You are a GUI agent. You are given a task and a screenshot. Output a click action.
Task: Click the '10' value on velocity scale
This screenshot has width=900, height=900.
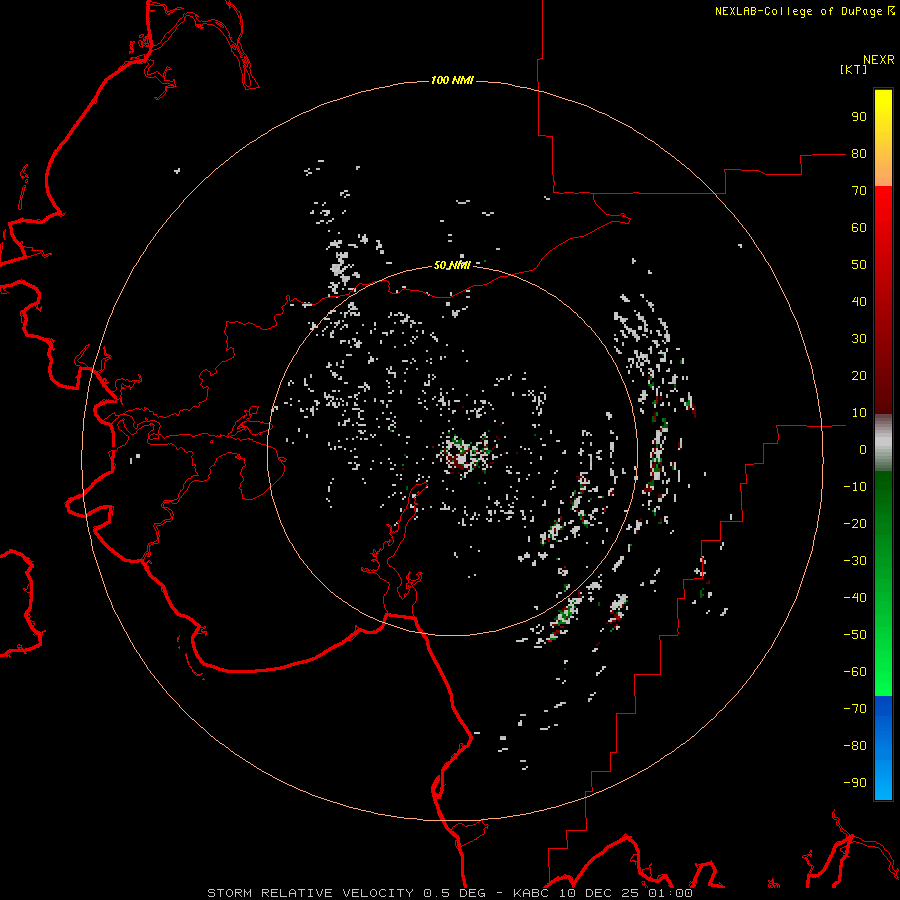[x=859, y=413]
